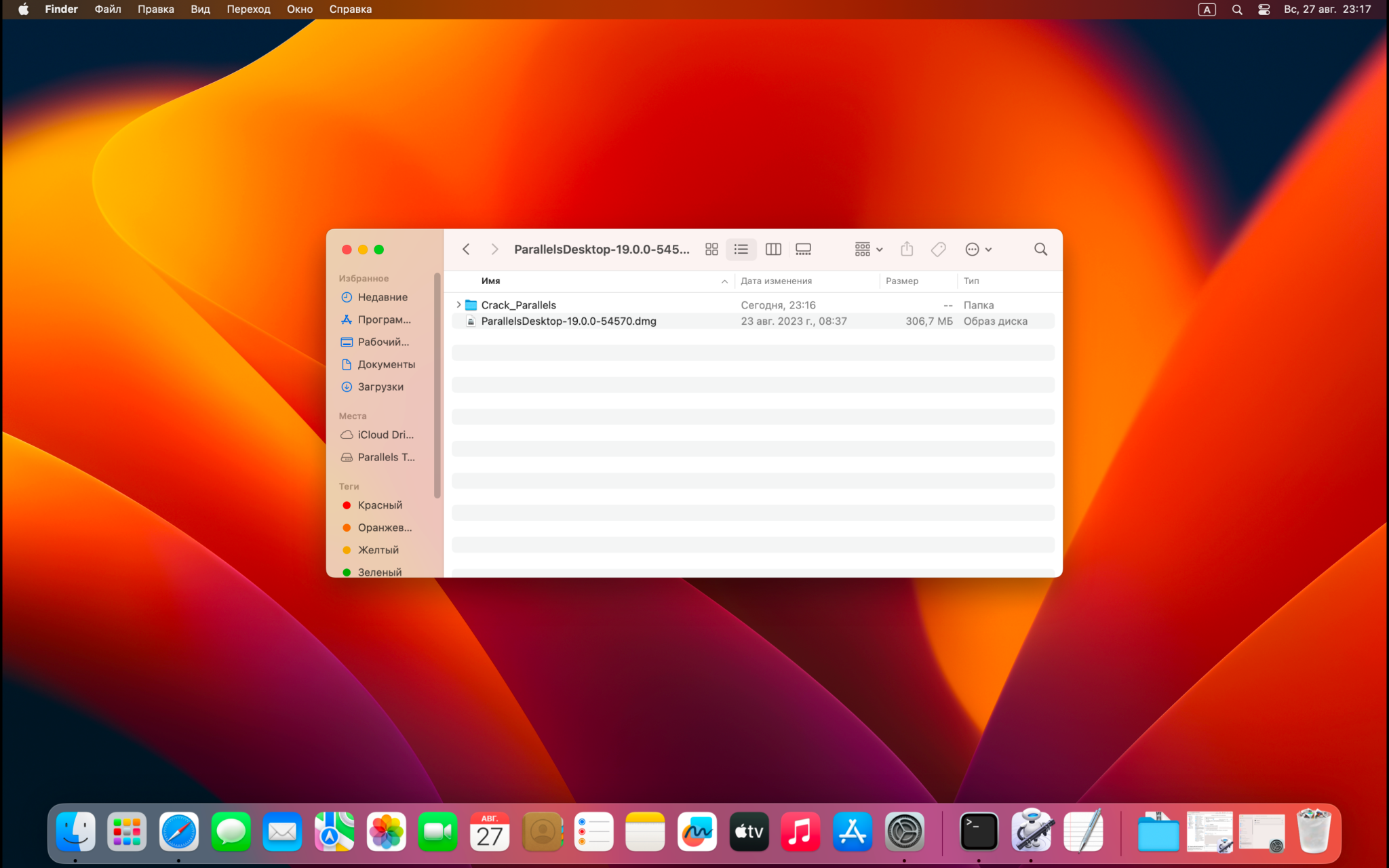
Task: Open Spotlight search from menu bar
Action: point(1237,9)
